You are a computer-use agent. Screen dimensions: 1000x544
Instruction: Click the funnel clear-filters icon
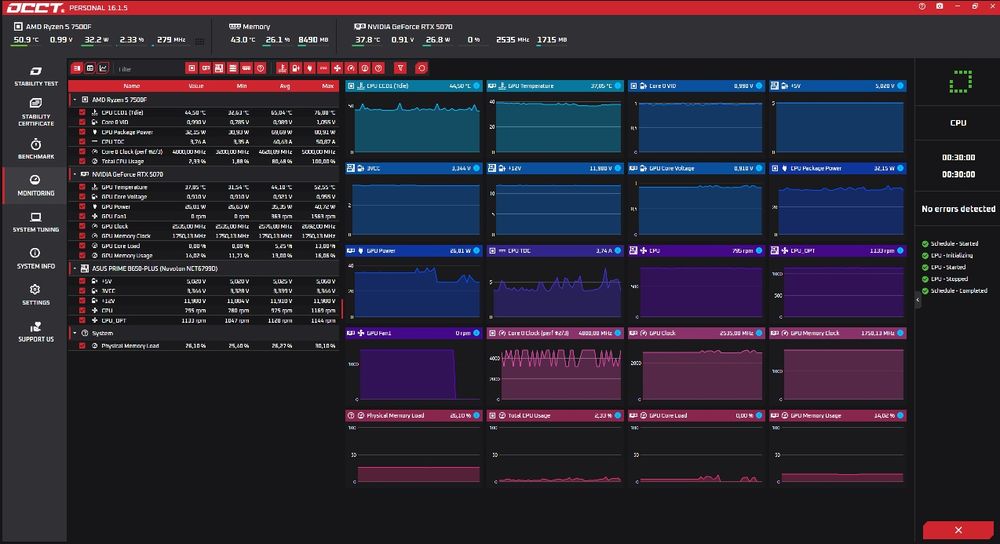[401, 68]
